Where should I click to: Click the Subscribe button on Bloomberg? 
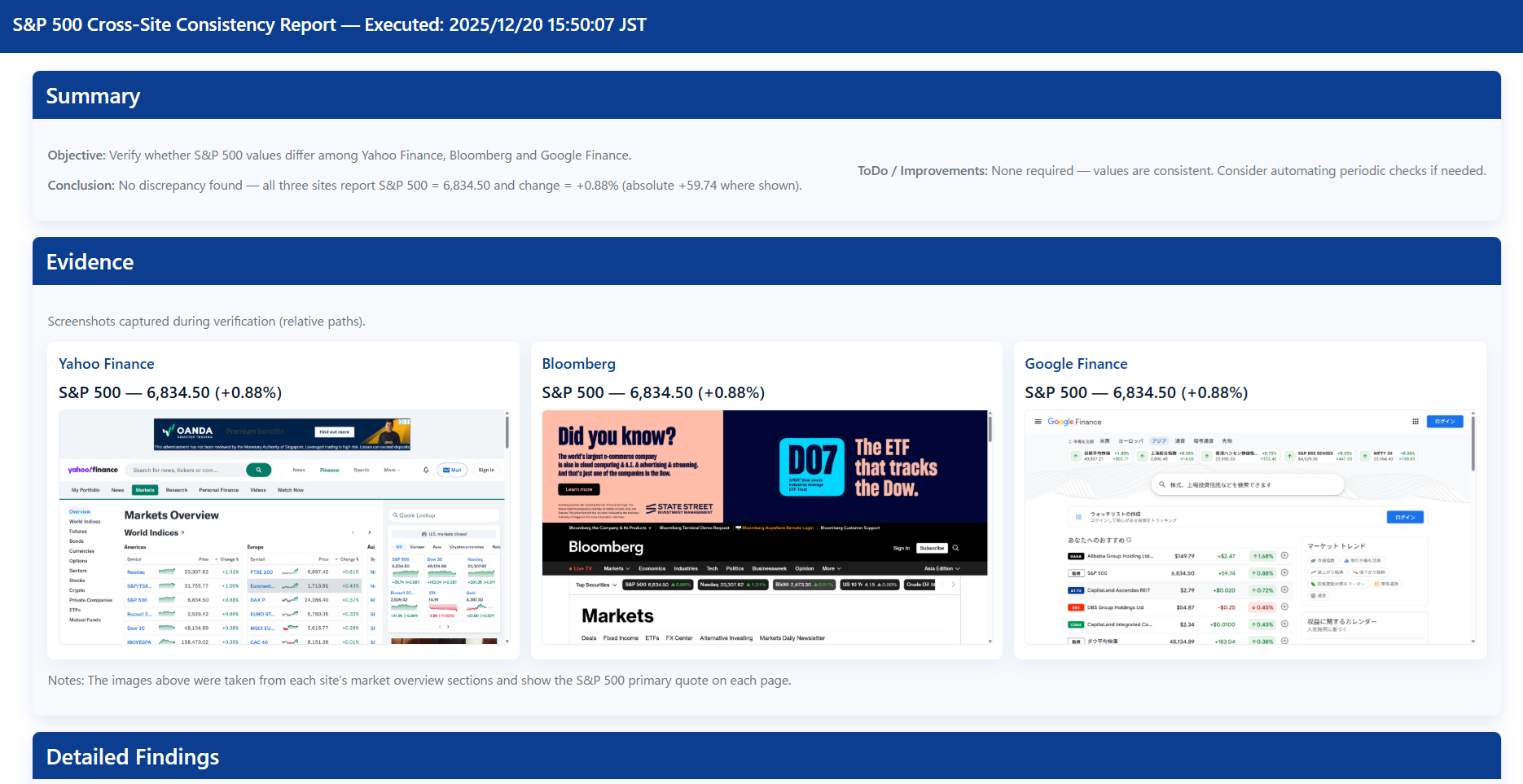[933, 548]
